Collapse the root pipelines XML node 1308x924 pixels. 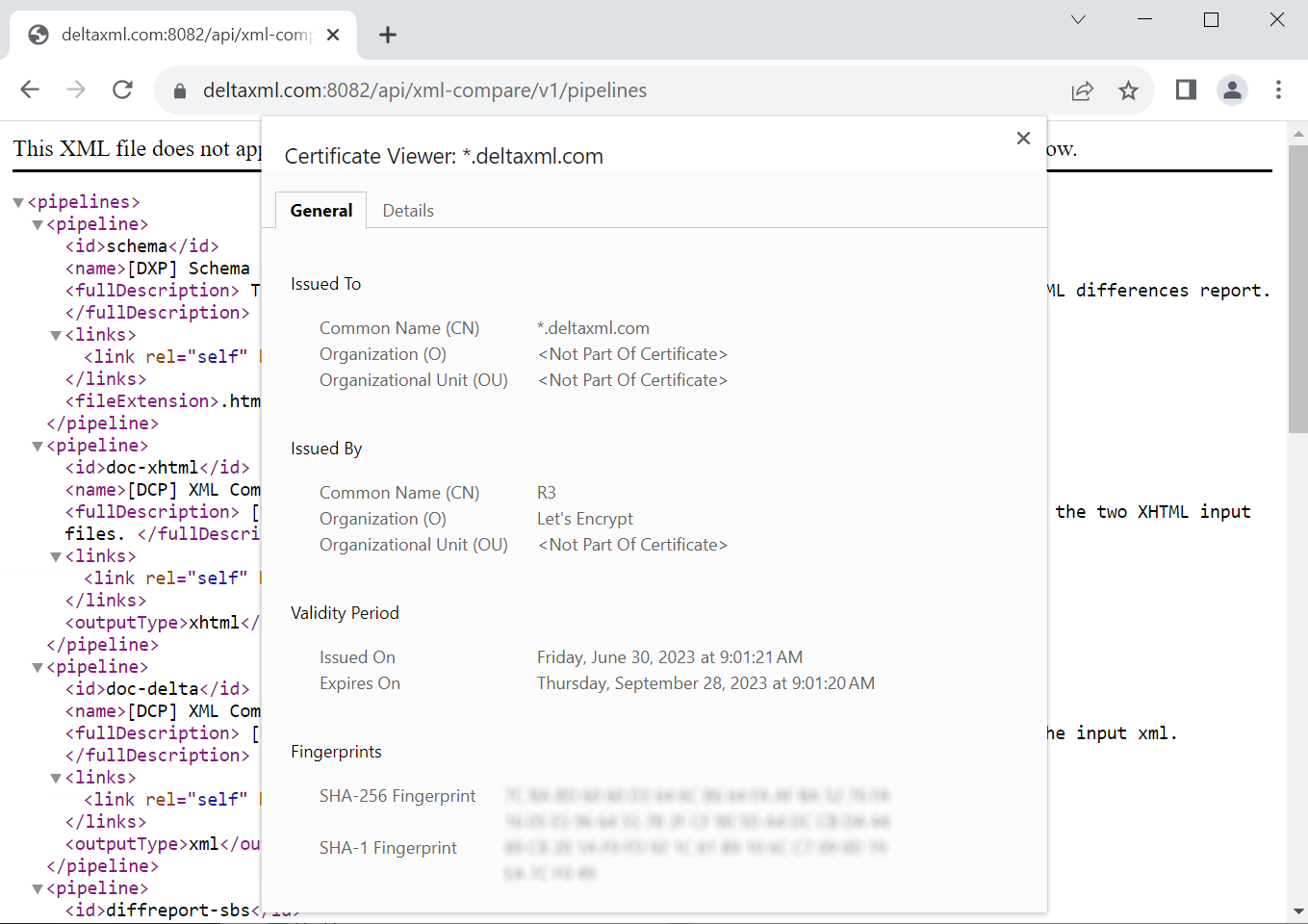(x=18, y=202)
